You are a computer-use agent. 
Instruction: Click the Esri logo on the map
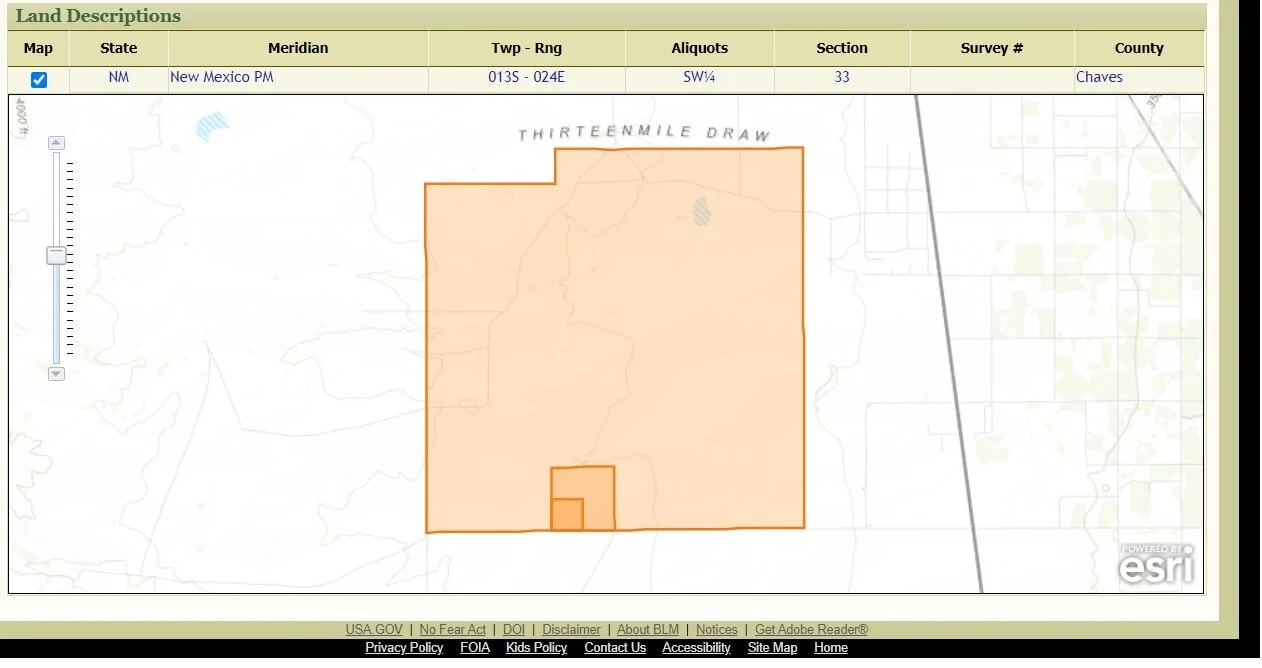[x=1156, y=564]
